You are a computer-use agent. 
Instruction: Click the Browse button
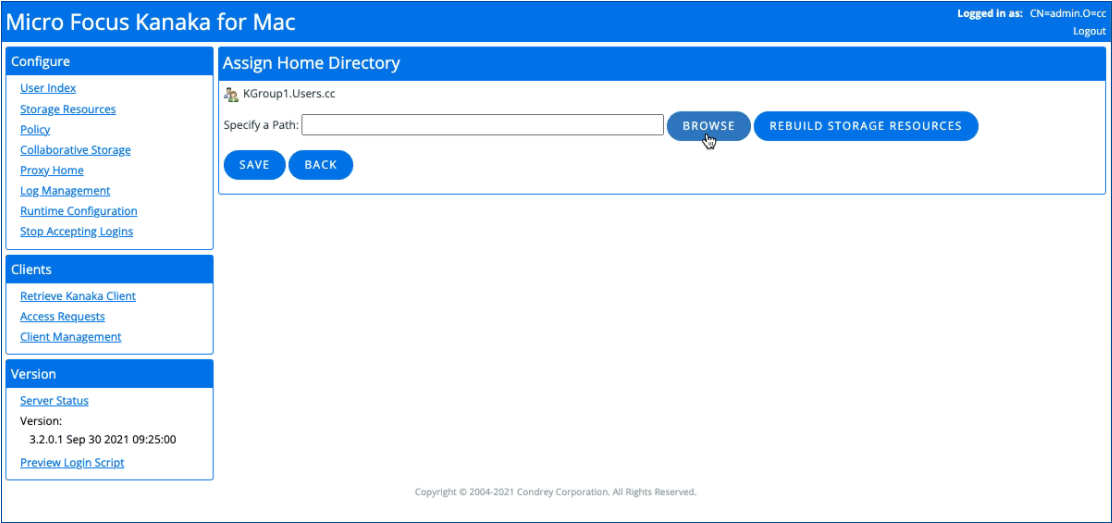[708, 126]
